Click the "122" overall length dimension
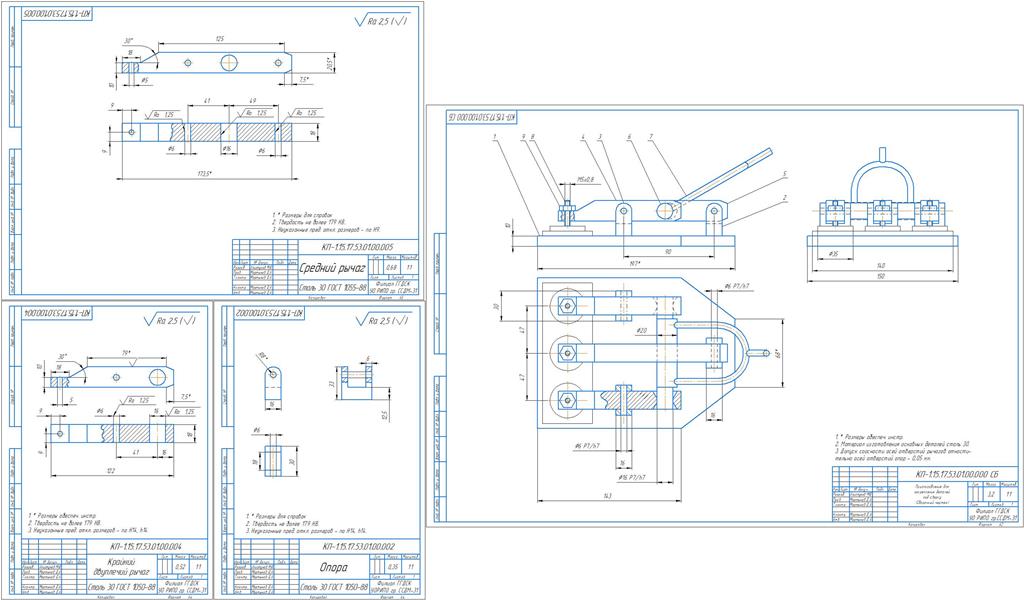This screenshot has height=600, width=1024. pyautogui.click(x=110, y=470)
